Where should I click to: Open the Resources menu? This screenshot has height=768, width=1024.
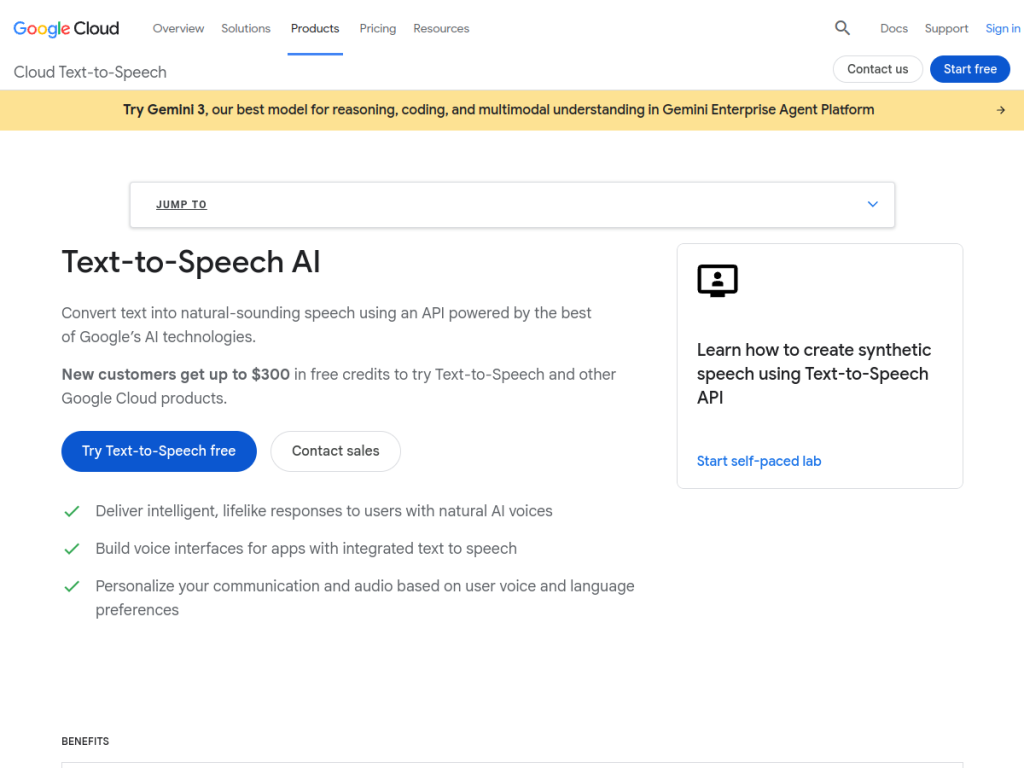(441, 28)
